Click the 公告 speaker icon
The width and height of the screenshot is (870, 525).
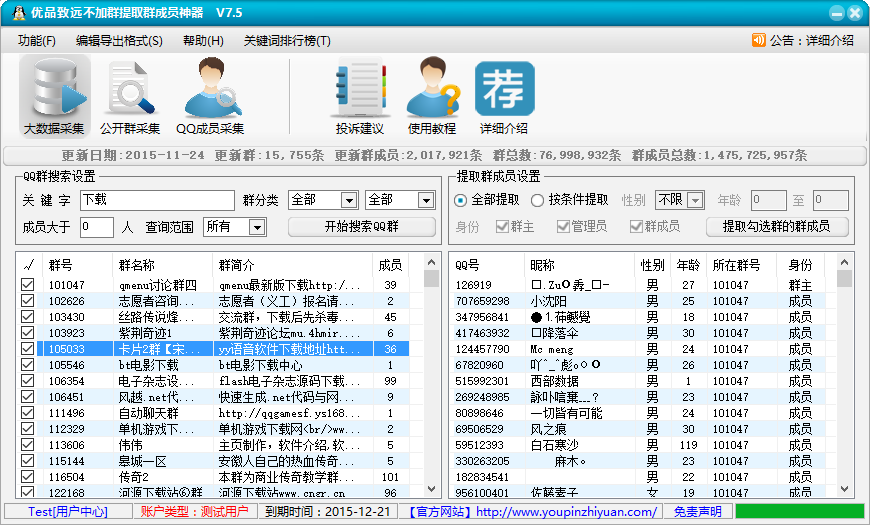tap(758, 40)
